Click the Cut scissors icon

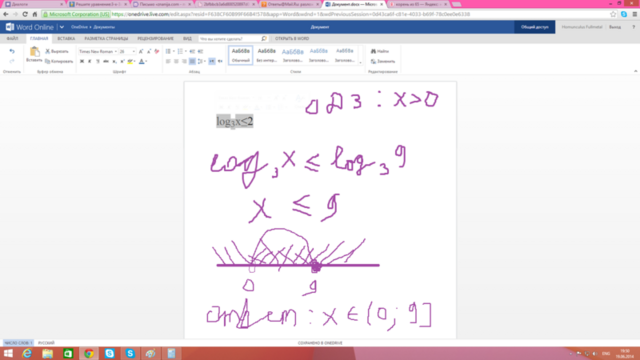click(x=47, y=51)
